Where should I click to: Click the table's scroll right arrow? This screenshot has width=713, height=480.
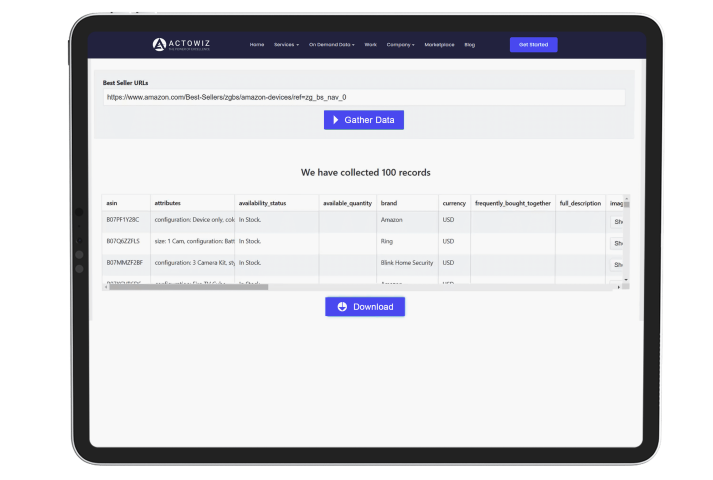[x=618, y=287]
